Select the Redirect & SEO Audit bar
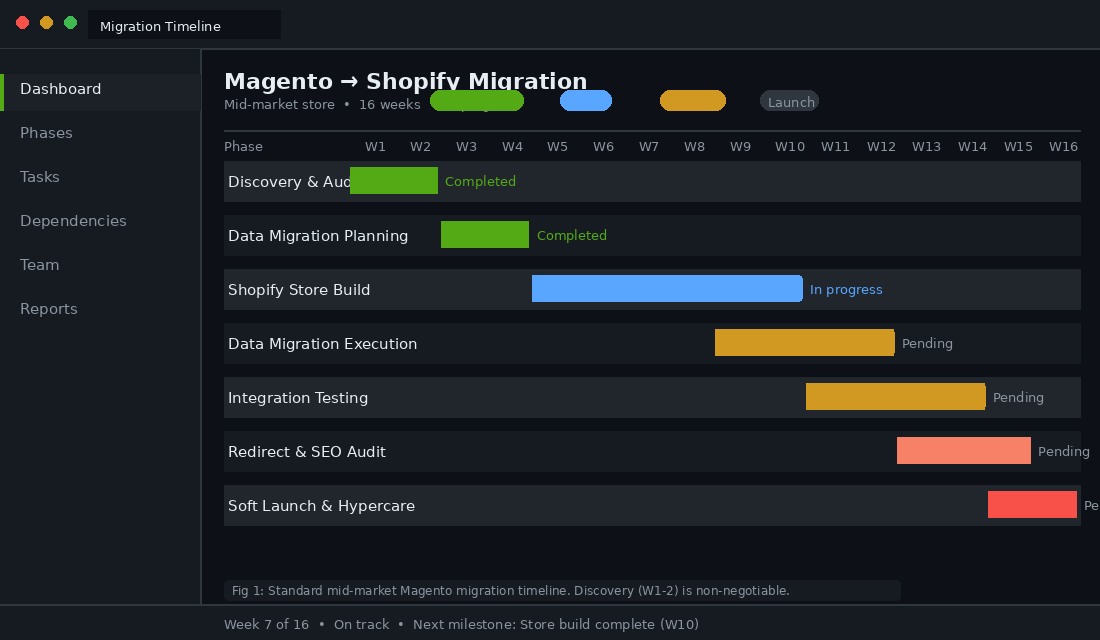 click(964, 451)
